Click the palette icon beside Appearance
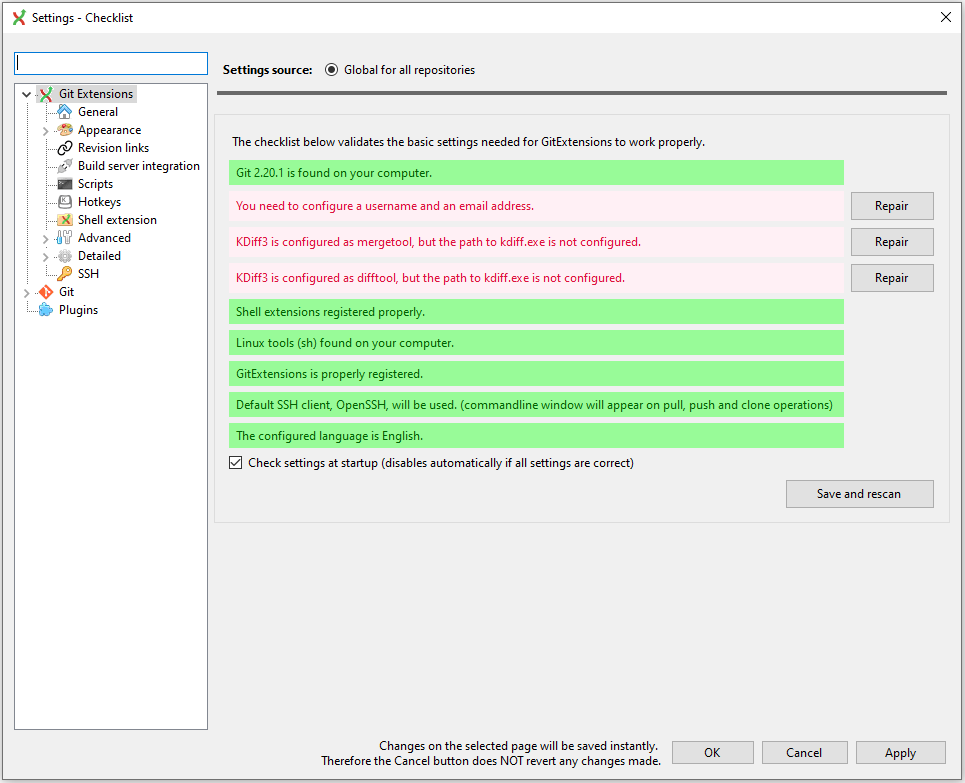Image resolution: width=965 pixels, height=783 pixels. (x=65, y=130)
